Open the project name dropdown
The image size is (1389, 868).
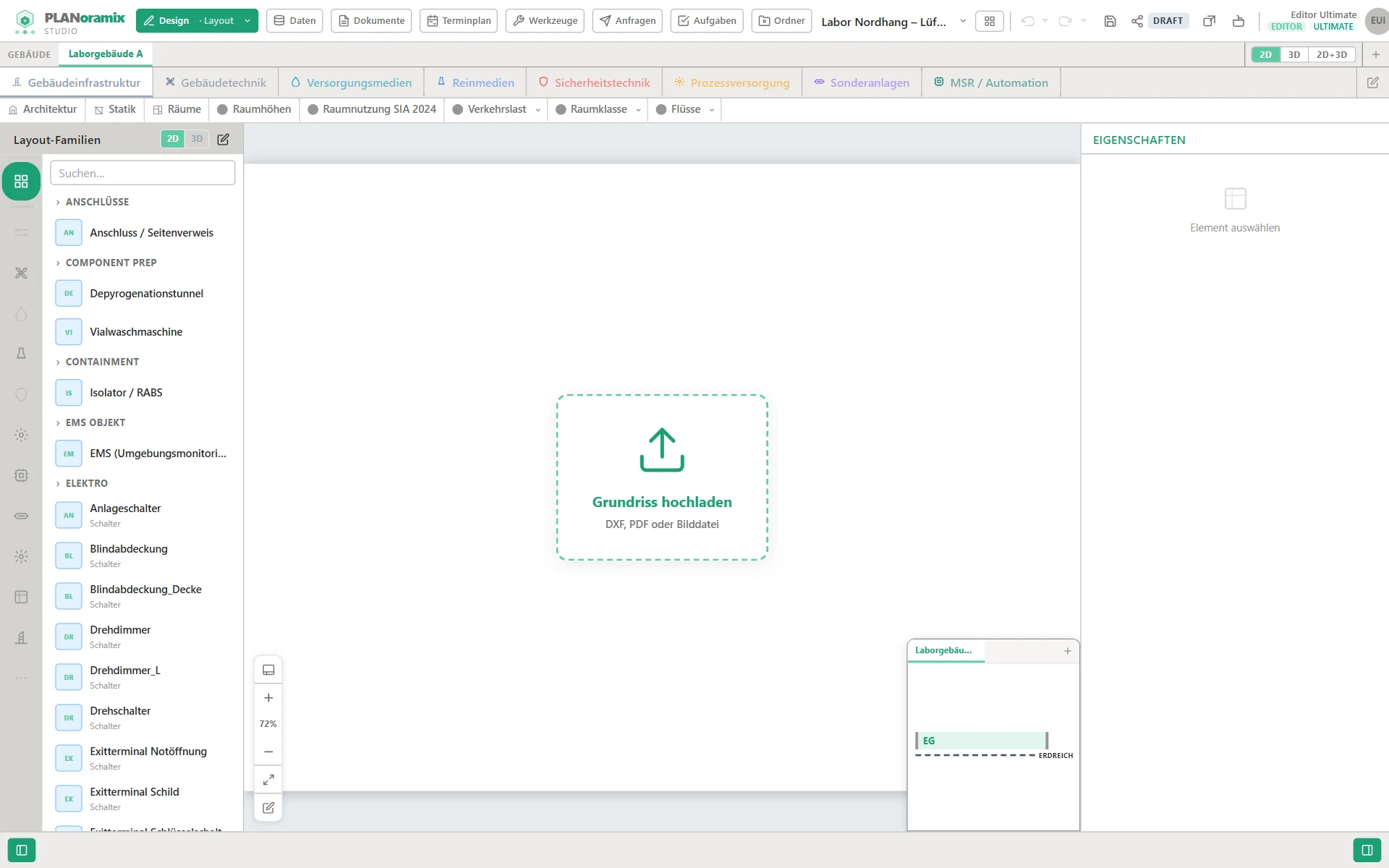click(x=963, y=21)
